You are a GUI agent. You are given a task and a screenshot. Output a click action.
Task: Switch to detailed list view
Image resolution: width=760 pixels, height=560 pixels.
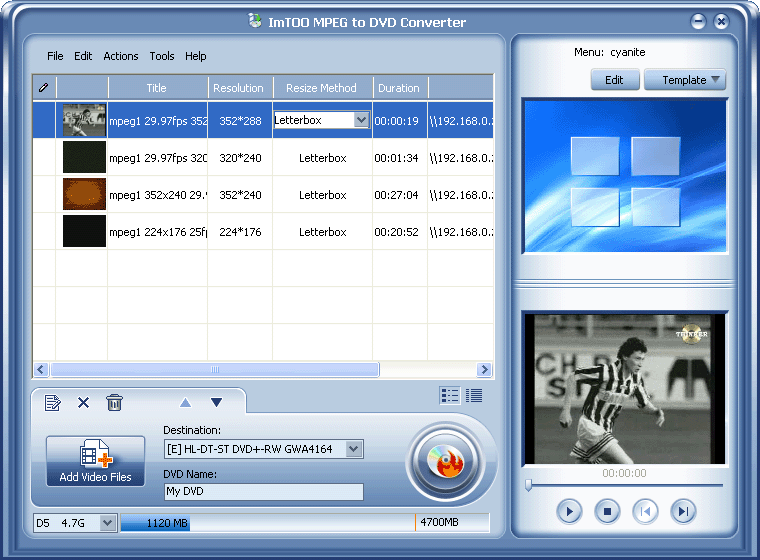click(474, 396)
